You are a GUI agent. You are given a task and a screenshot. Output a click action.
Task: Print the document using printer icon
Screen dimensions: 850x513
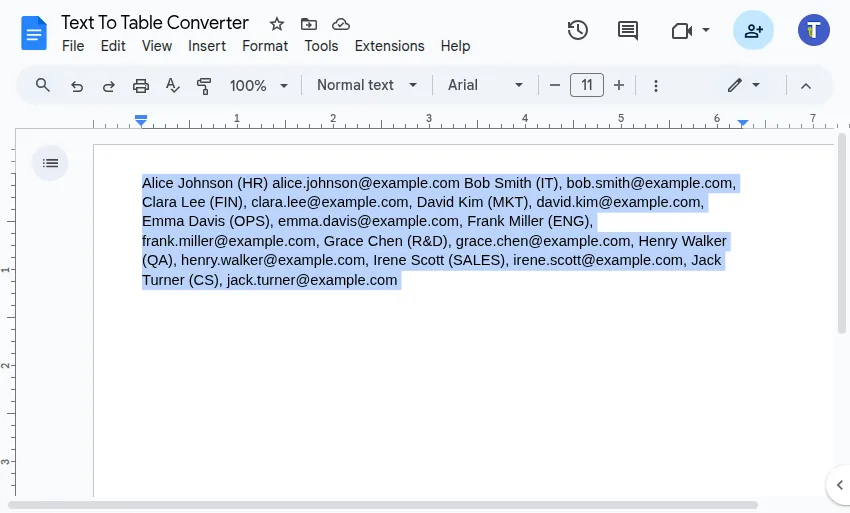tap(141, 86)
